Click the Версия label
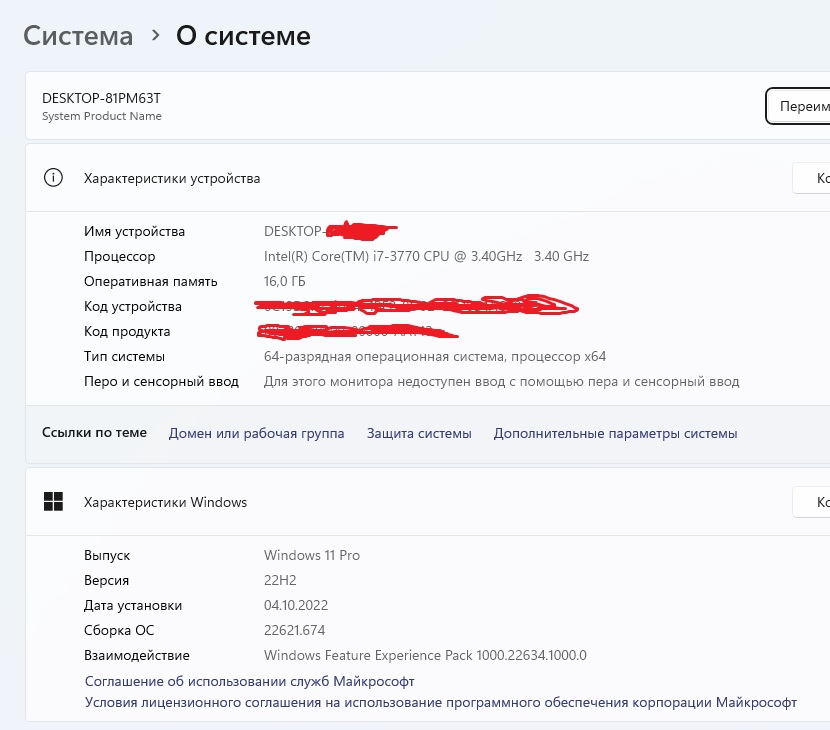Screen dimensions: 830x730 point(106,580)
